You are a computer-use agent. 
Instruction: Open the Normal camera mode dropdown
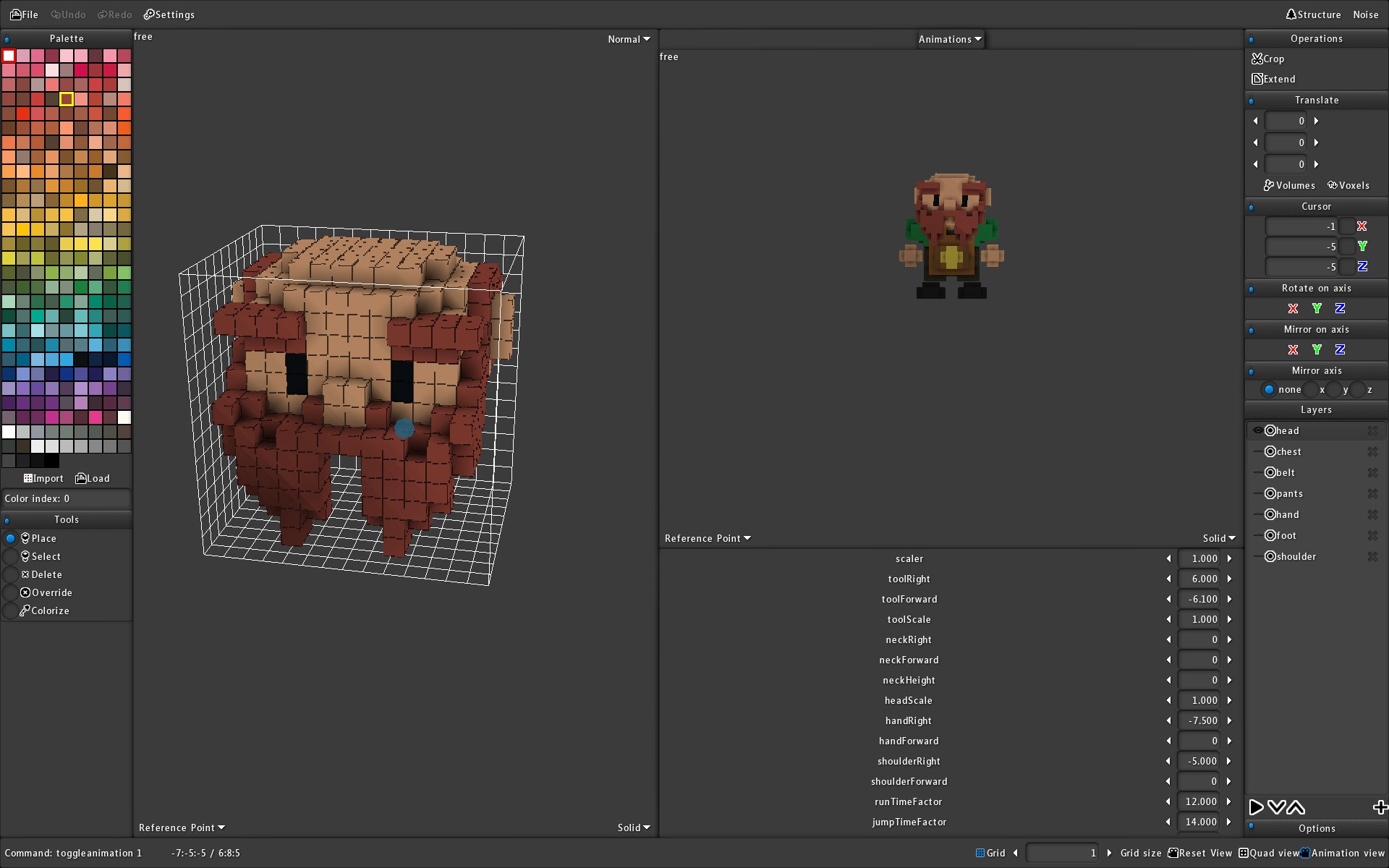point(628,39)
